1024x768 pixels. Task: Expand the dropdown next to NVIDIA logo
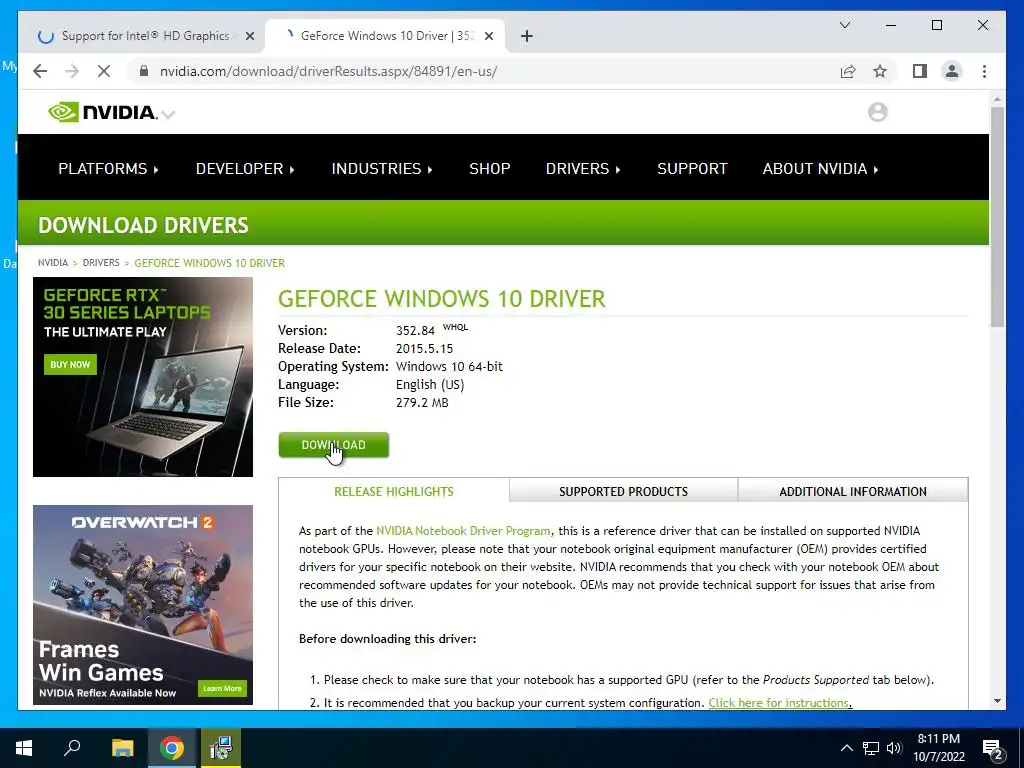[168, 114]
